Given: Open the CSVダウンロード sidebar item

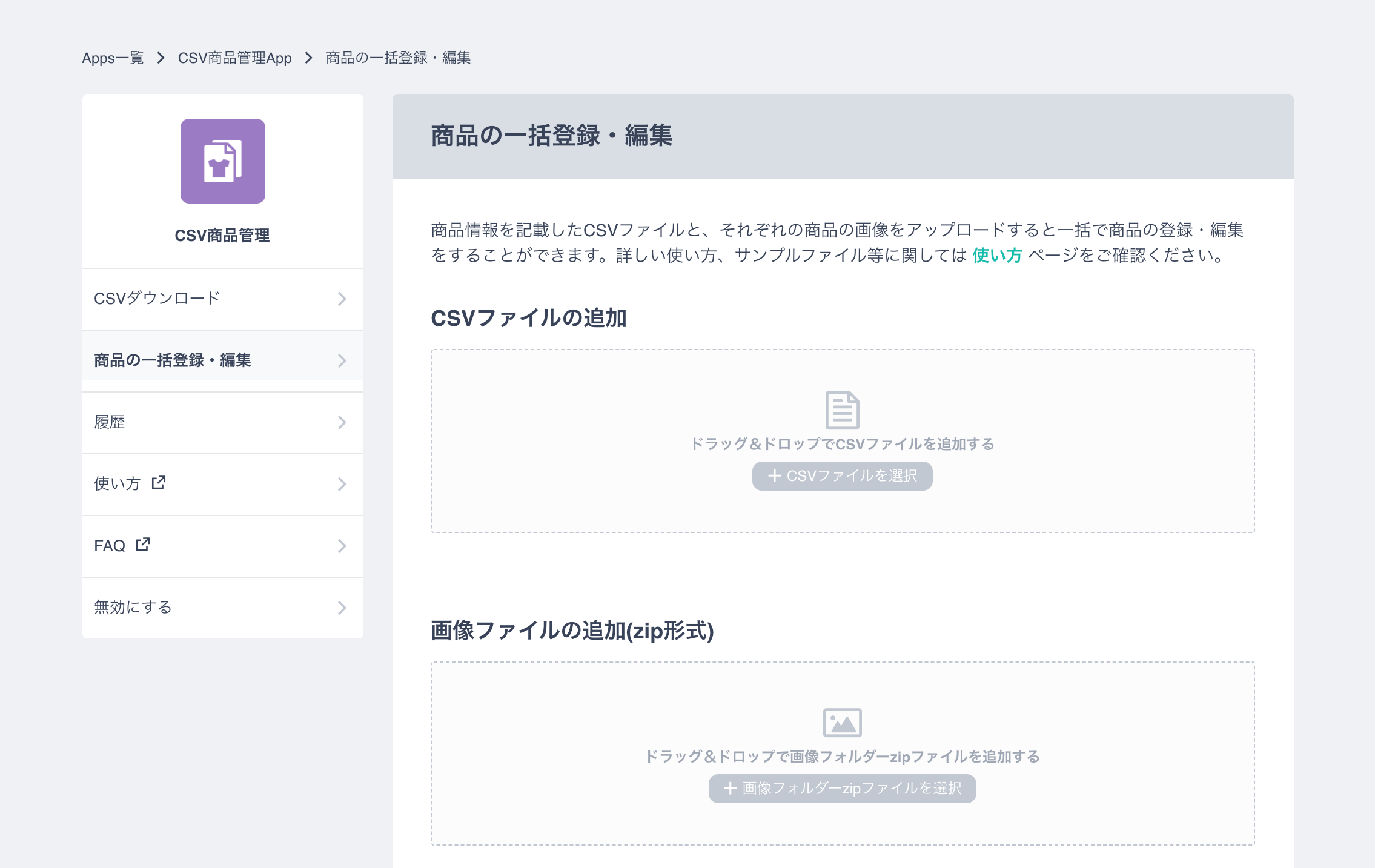Looking at the screenshot, I should [x=223, y=299].
